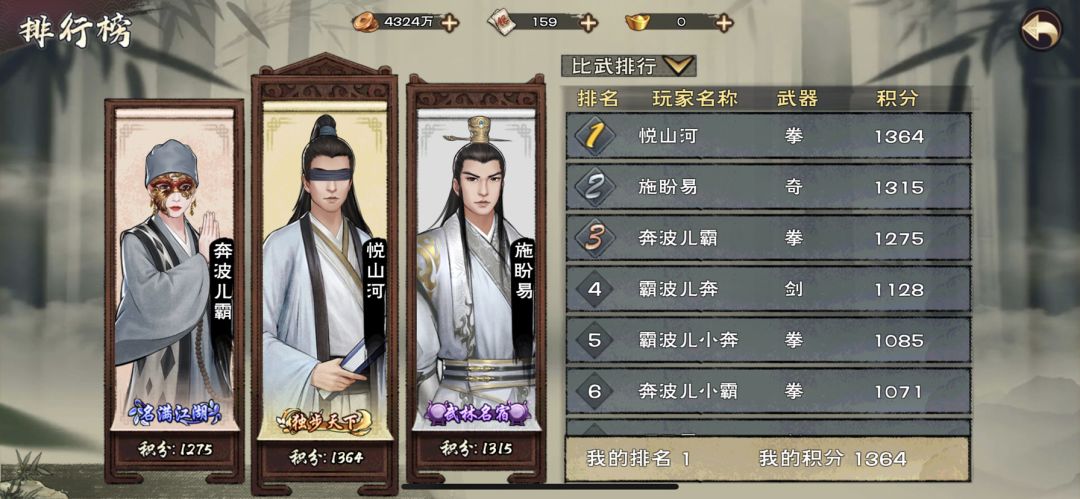Select player 霸波儿小奔 in fifth row

tap(769, 340)
